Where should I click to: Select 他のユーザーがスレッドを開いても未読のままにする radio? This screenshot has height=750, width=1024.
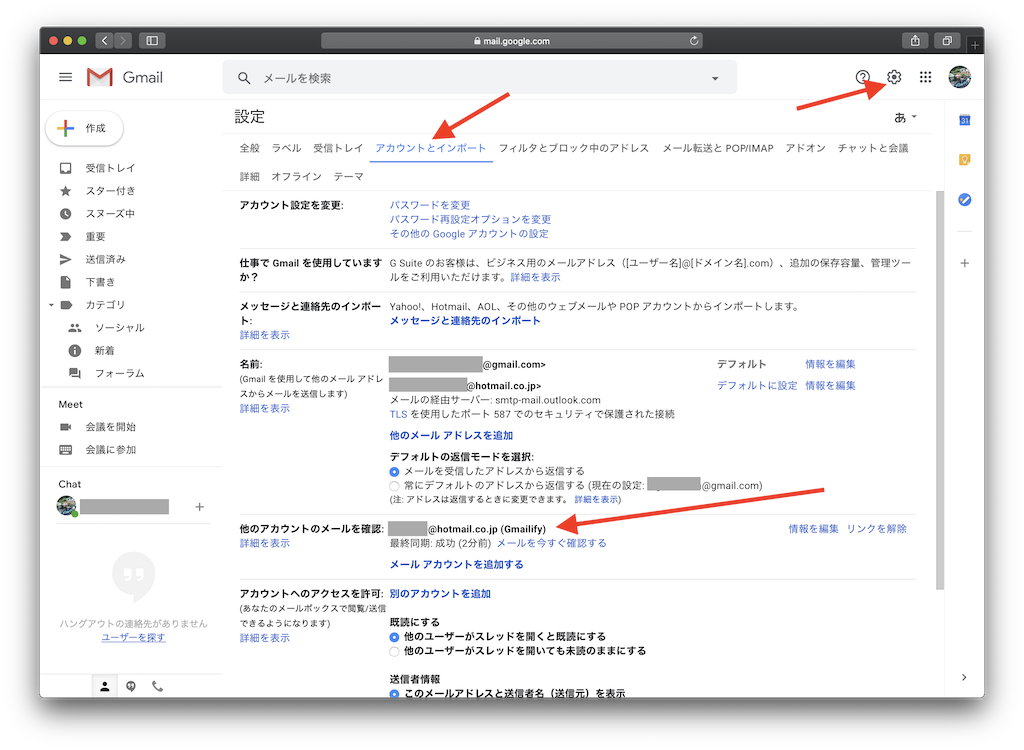pyautogui.click(x=394, y=651)
